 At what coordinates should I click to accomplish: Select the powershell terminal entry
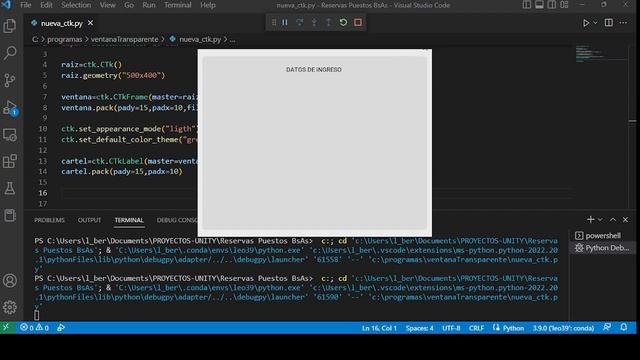point(602,236)
